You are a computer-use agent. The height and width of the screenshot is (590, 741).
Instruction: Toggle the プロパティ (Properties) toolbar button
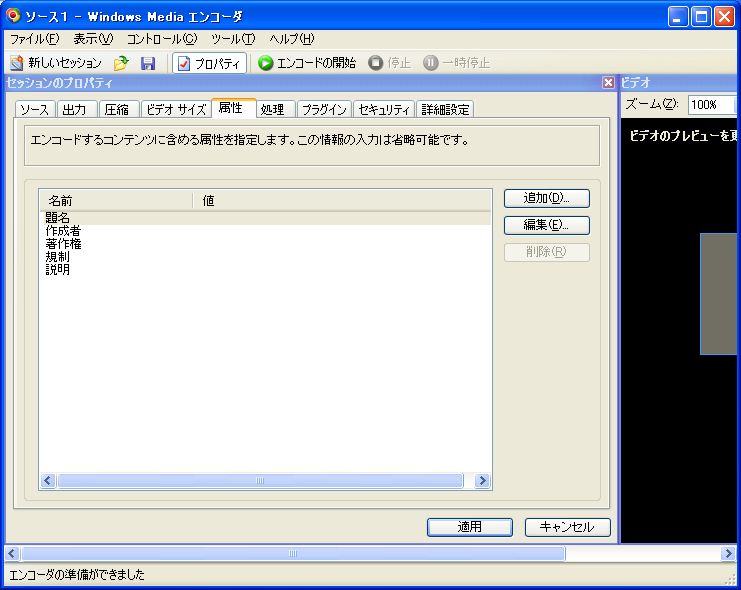click(x=210, y=63)
